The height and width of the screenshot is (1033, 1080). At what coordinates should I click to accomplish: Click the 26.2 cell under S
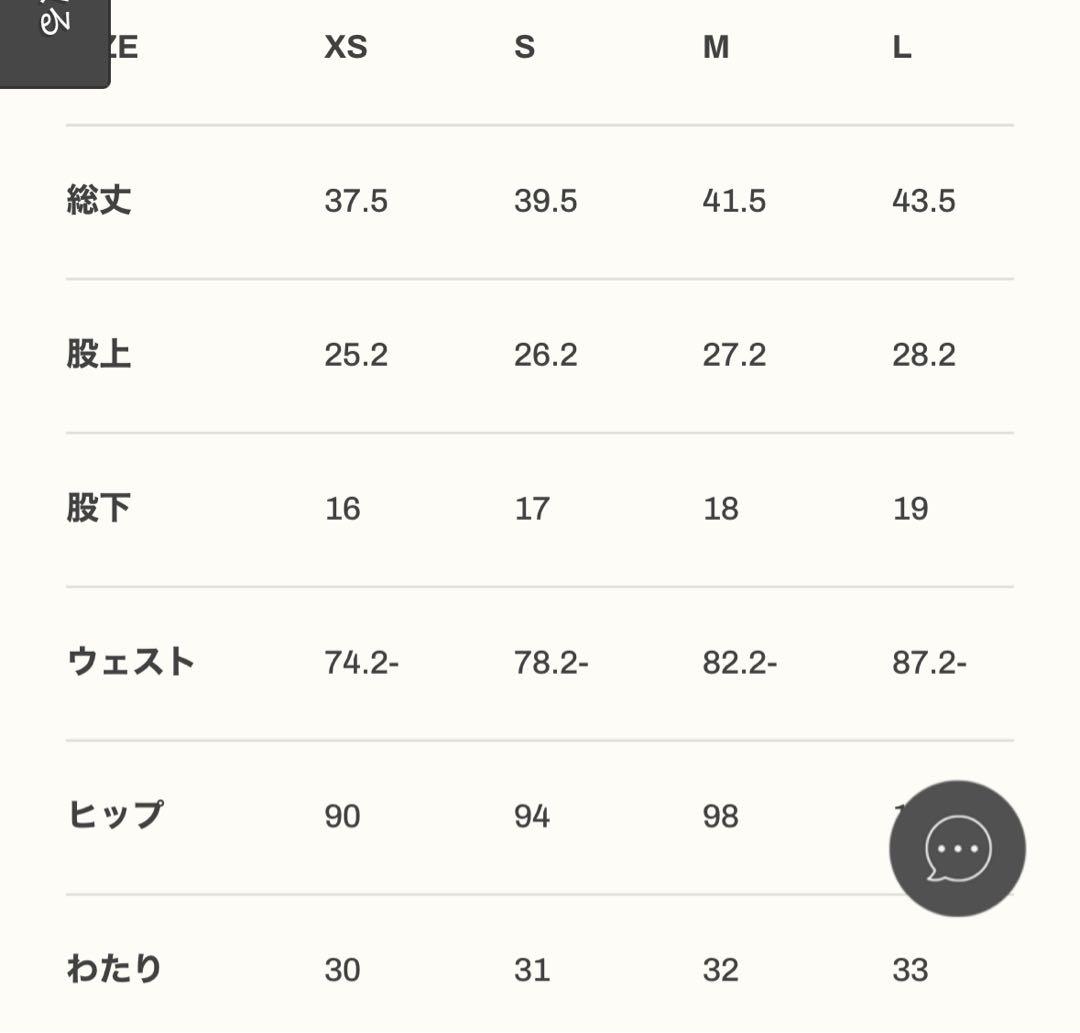pyautogui.click(x=546, y=354)
